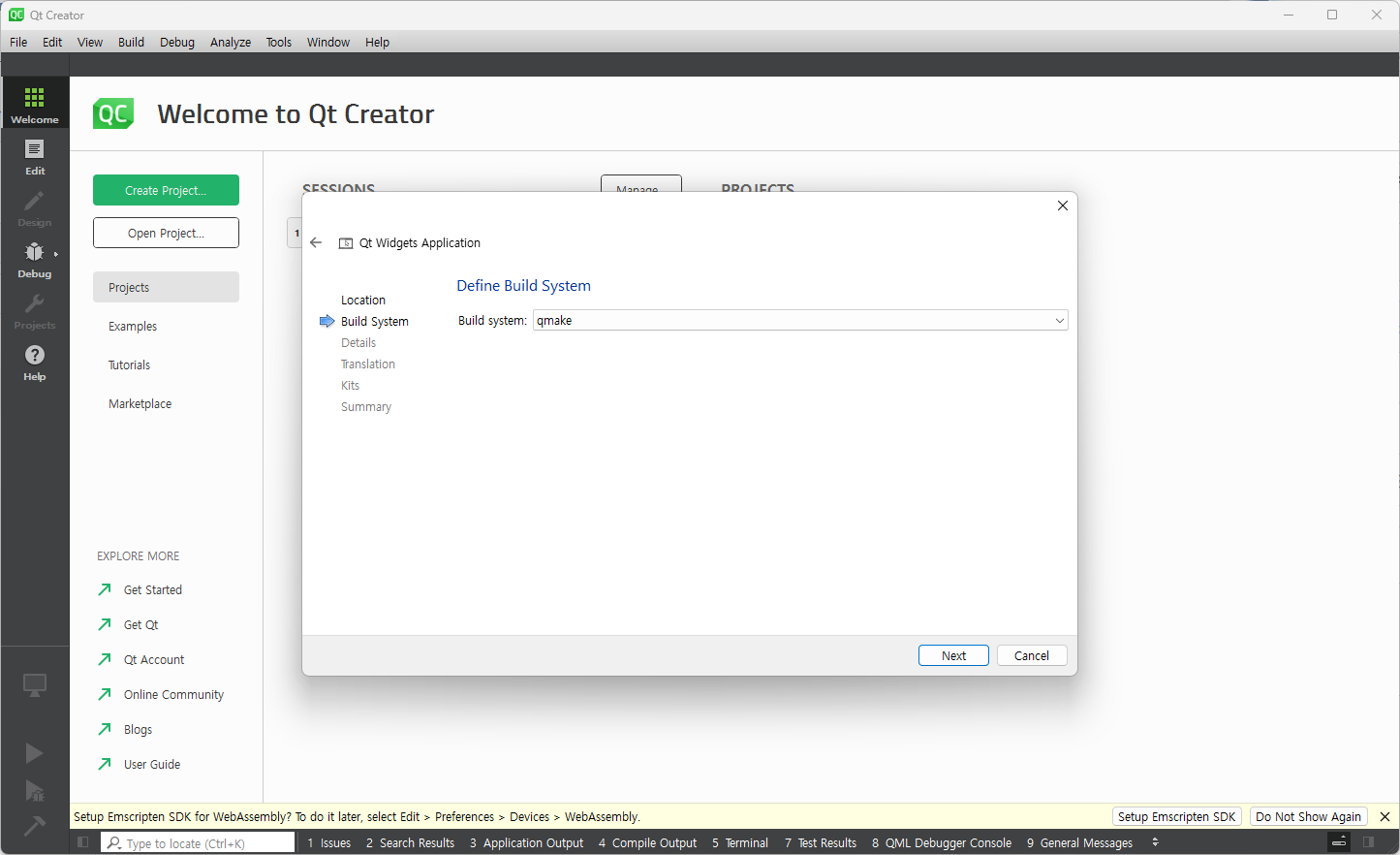This screenshot has height=855, width=1400.
Task: Click the green Run play button
Action: pos(34,753)
